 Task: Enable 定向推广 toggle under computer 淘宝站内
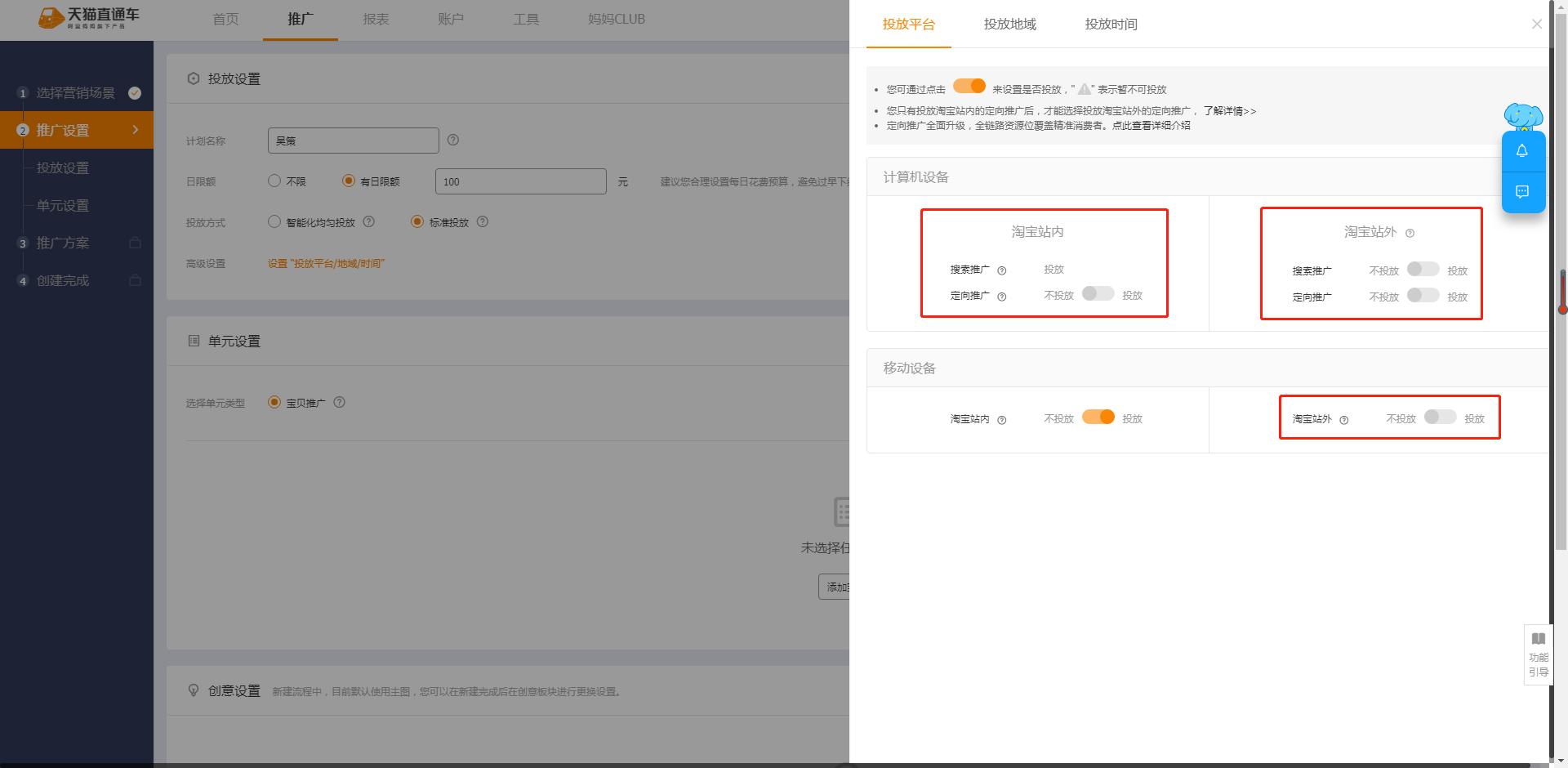click(1098, 293)
